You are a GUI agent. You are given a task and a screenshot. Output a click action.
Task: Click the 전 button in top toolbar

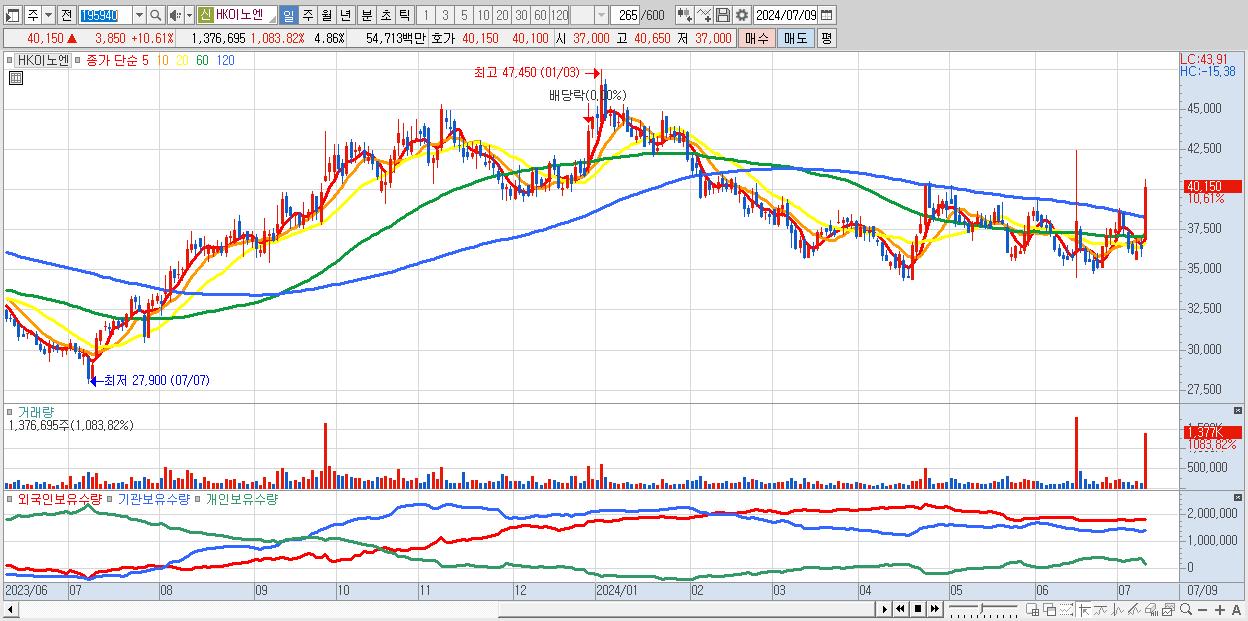click(x=66, y=15)
